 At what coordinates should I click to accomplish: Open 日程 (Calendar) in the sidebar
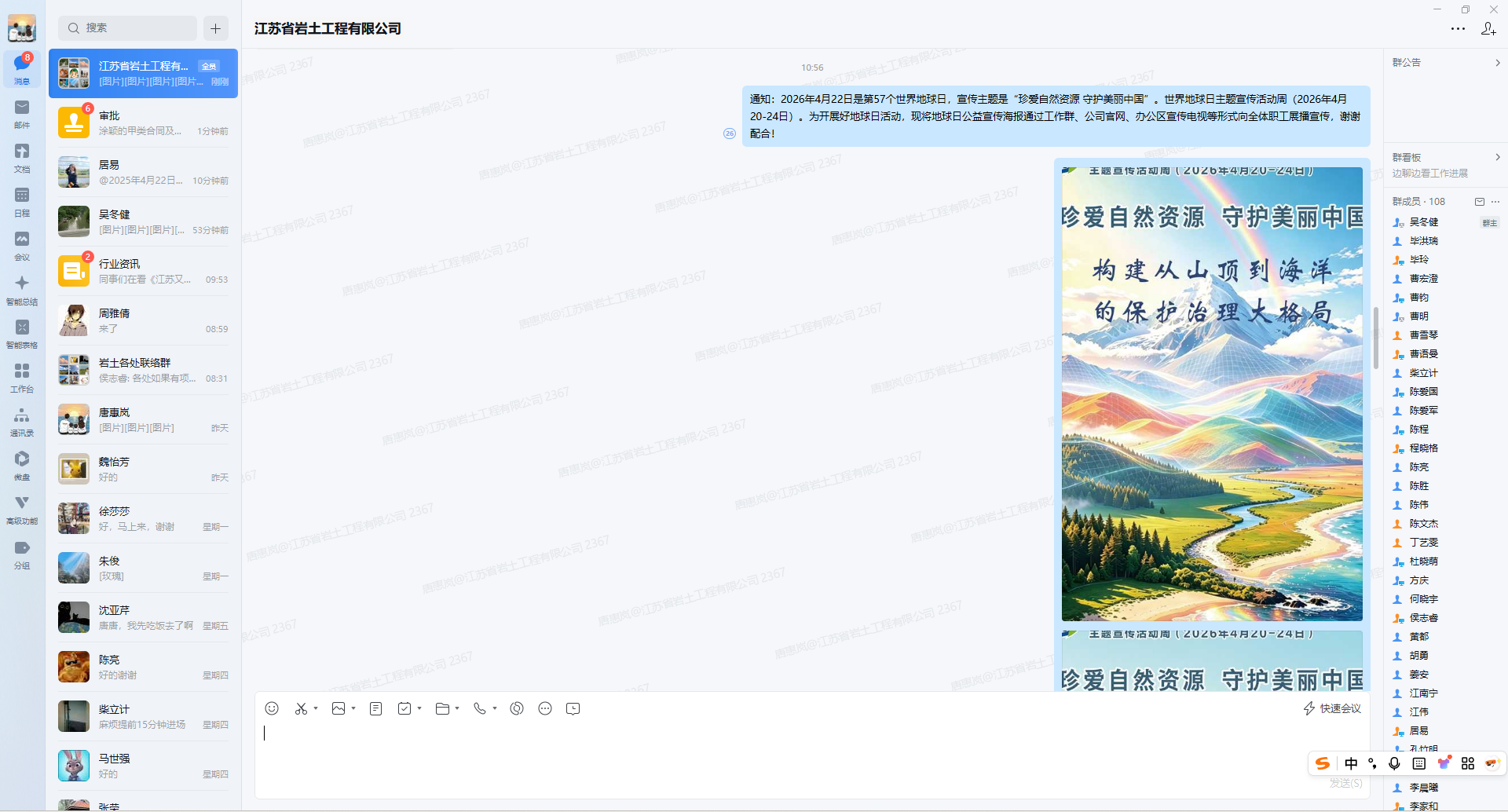(x=22, y=201)
